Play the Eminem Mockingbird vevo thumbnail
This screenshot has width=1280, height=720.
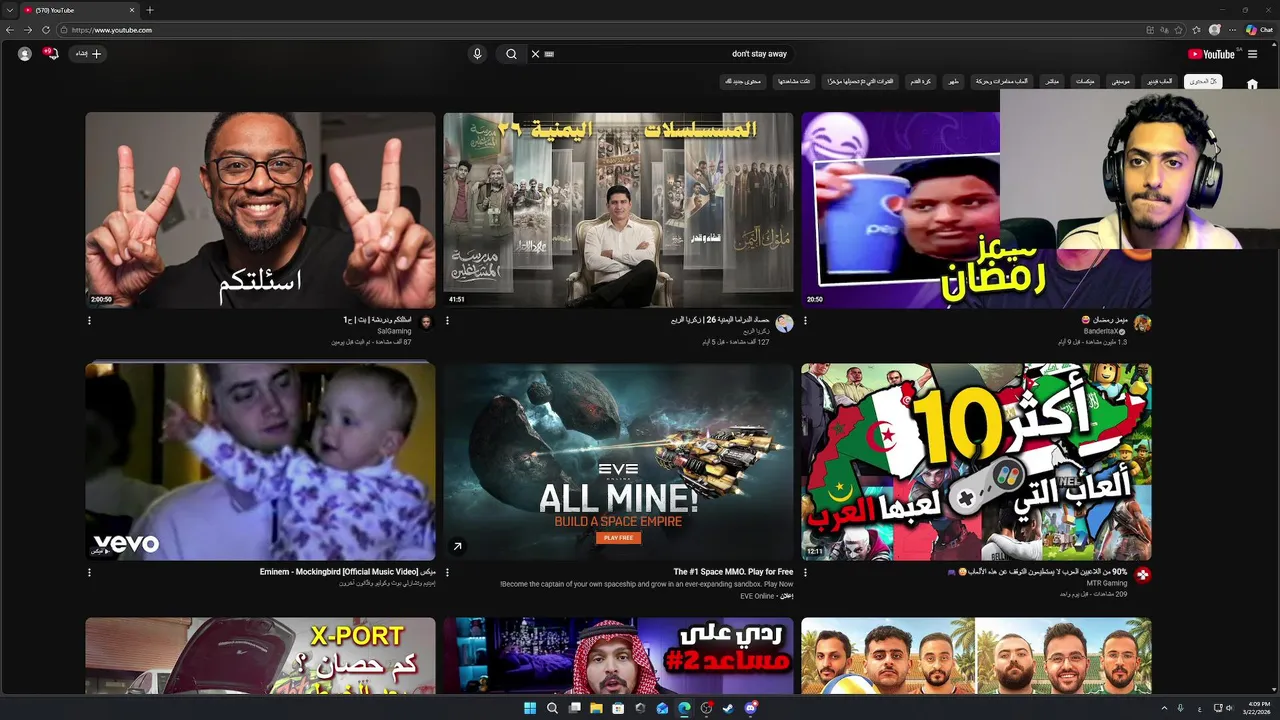pyautogui.click(x=260, y=461)
